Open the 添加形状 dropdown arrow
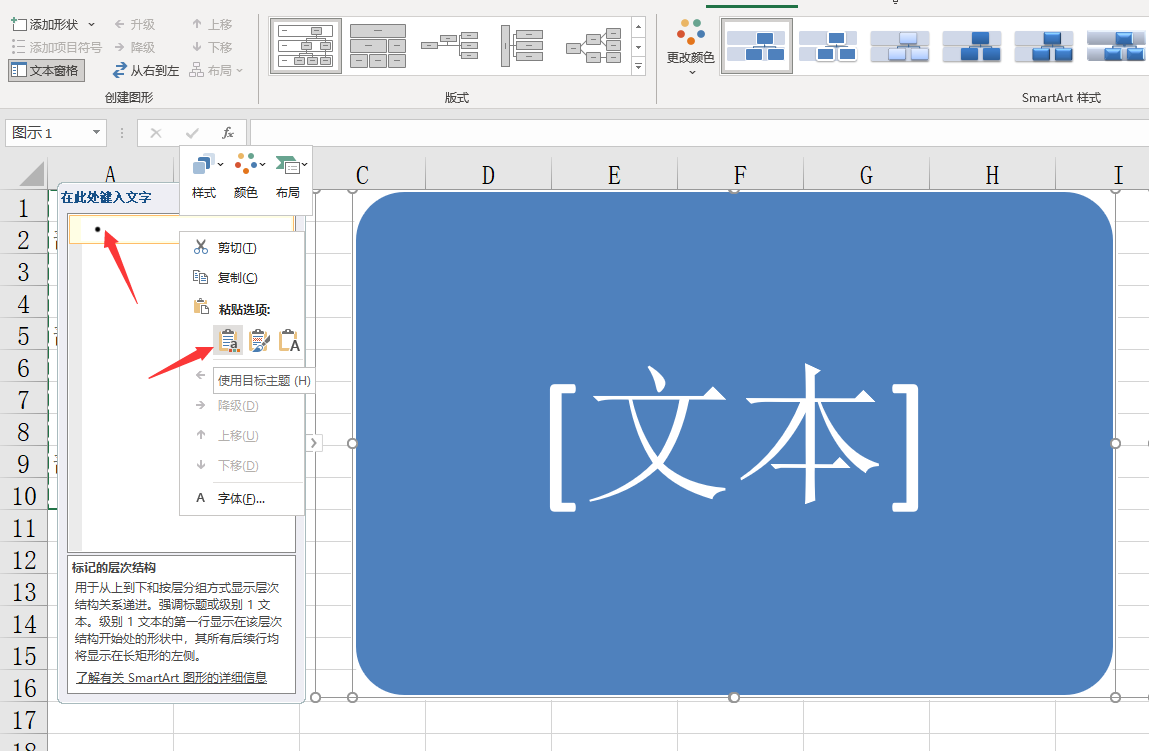 pyautogui.click(x=92, y=24)
